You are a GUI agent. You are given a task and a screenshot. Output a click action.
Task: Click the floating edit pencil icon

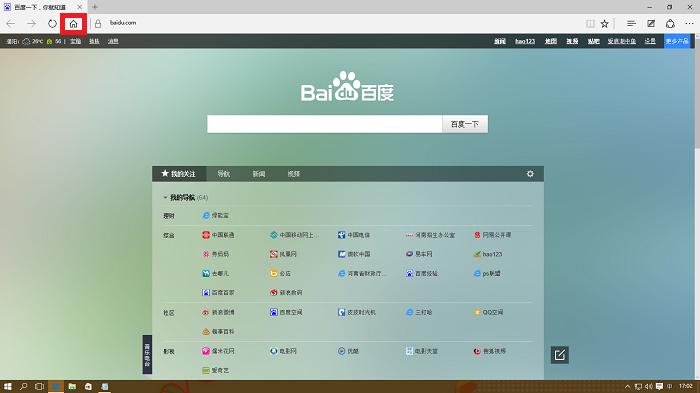[559, 355]
